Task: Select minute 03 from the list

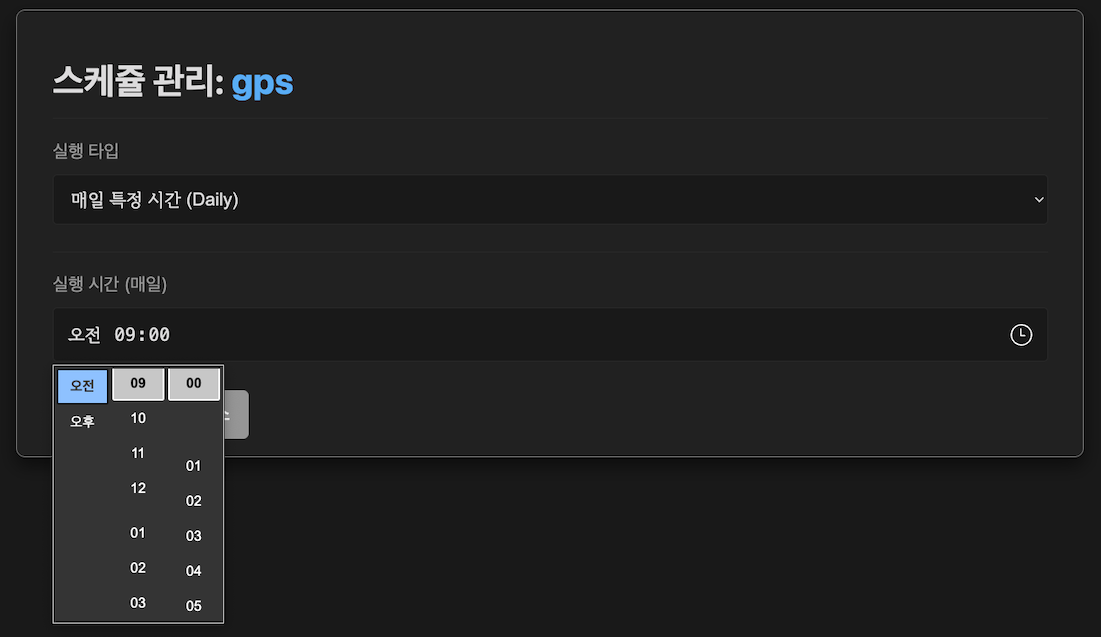Action: pyautogui.click(x=193, y=535)
